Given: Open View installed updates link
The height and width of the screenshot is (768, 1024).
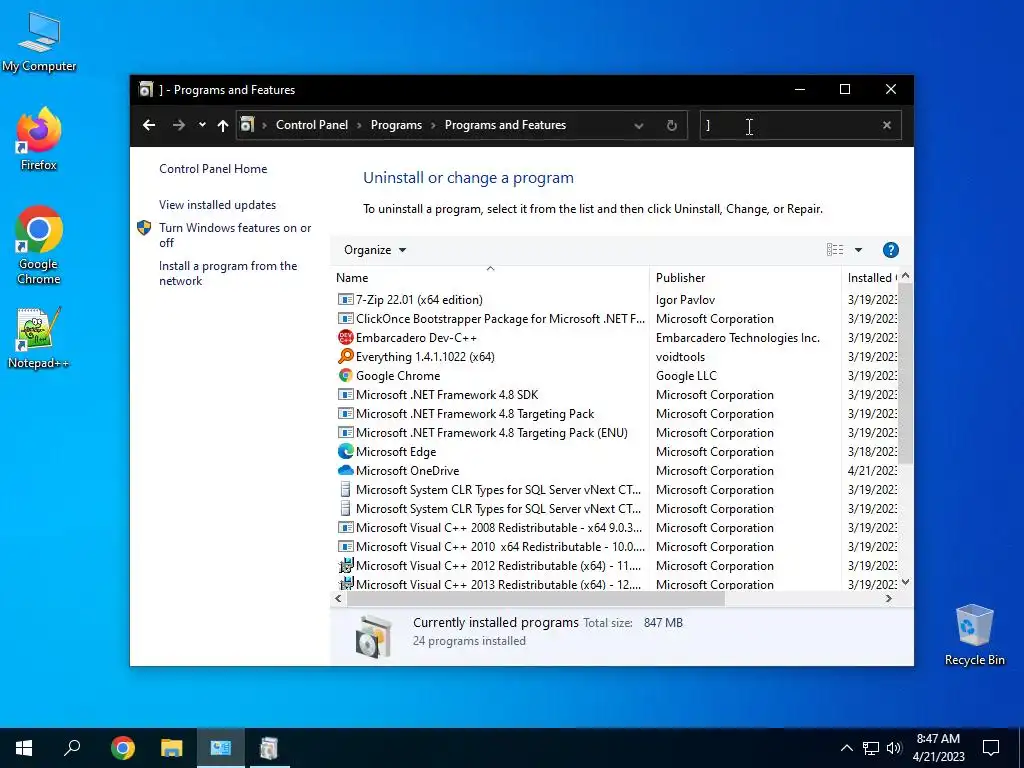Looking at the screenshot, I should [x=217, y=205].
